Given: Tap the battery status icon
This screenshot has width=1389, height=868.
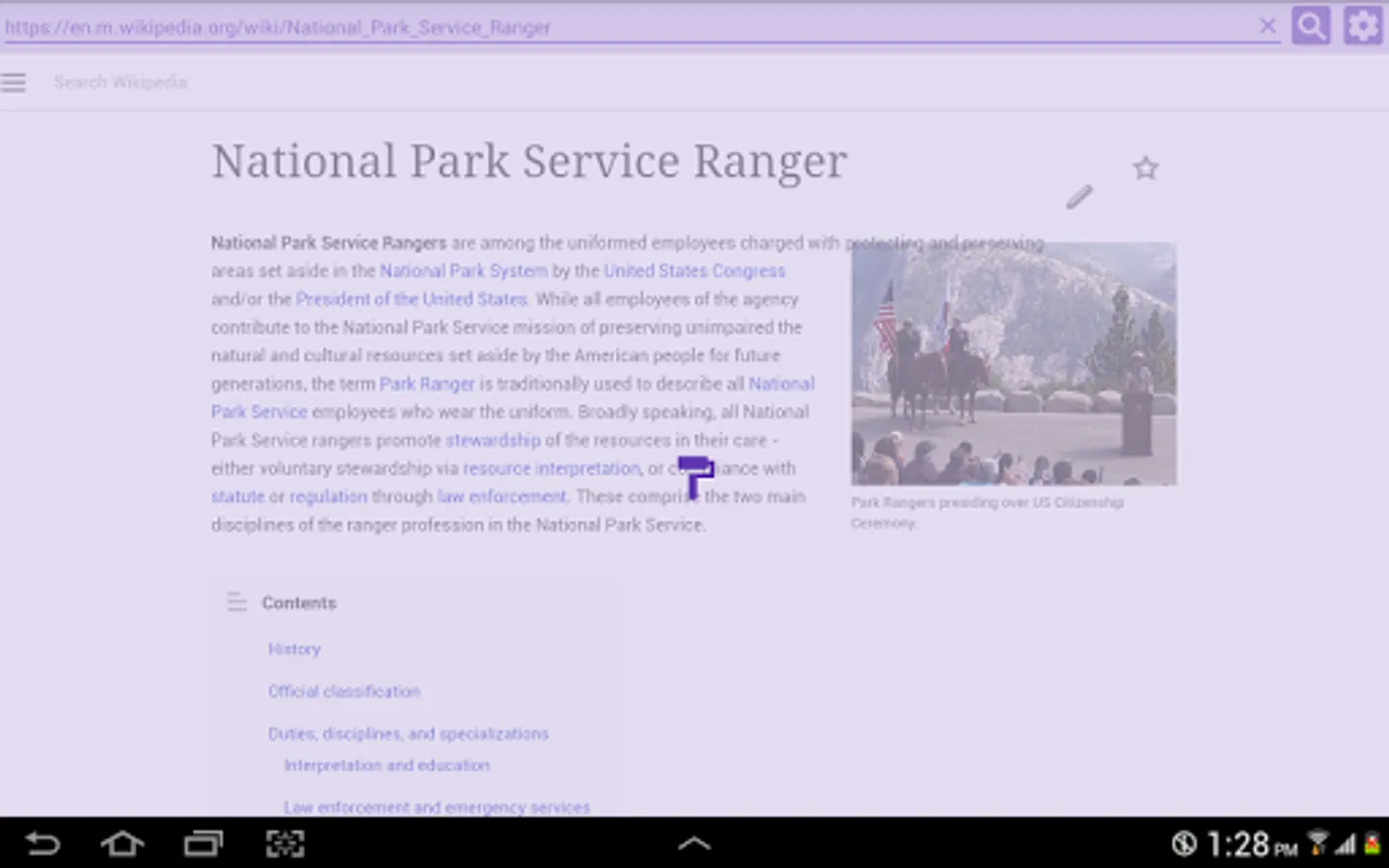Looking at the screenshot, I should [x=1373, y=844].
